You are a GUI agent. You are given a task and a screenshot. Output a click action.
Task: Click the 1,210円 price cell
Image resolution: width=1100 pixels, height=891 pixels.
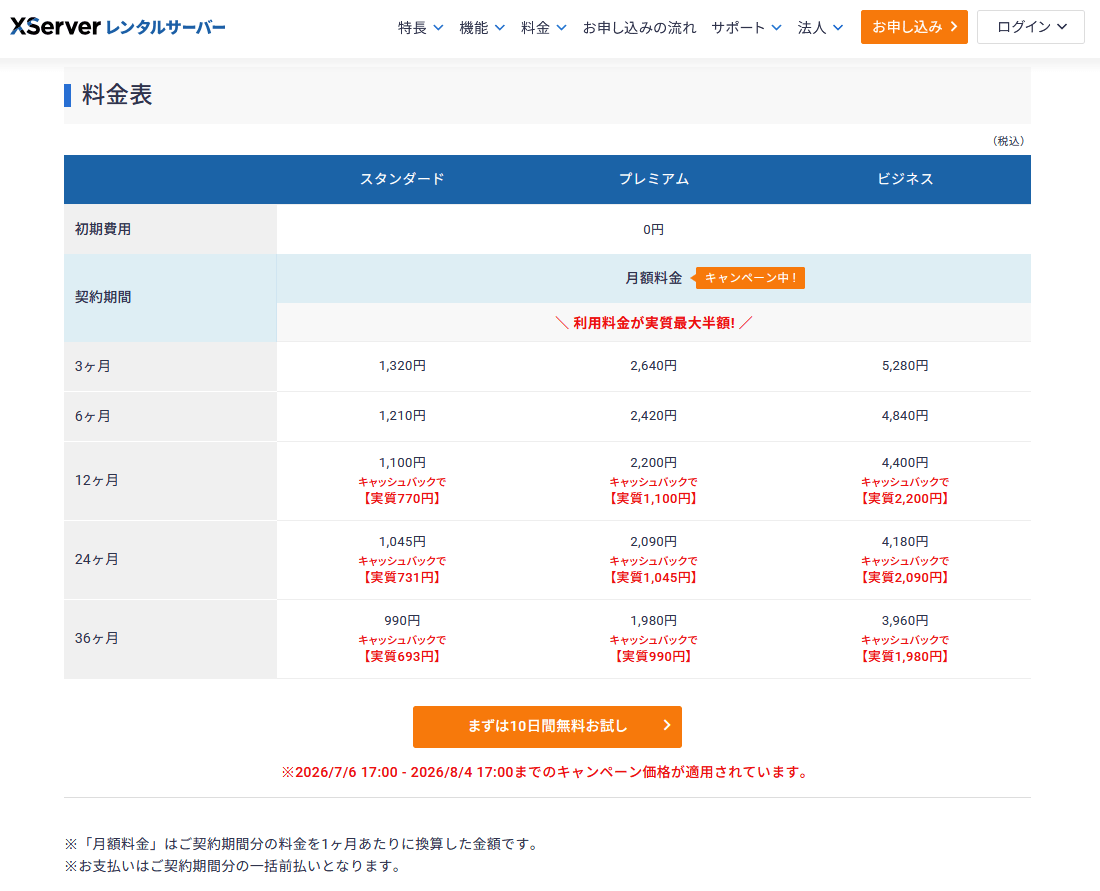click(402, 415)
